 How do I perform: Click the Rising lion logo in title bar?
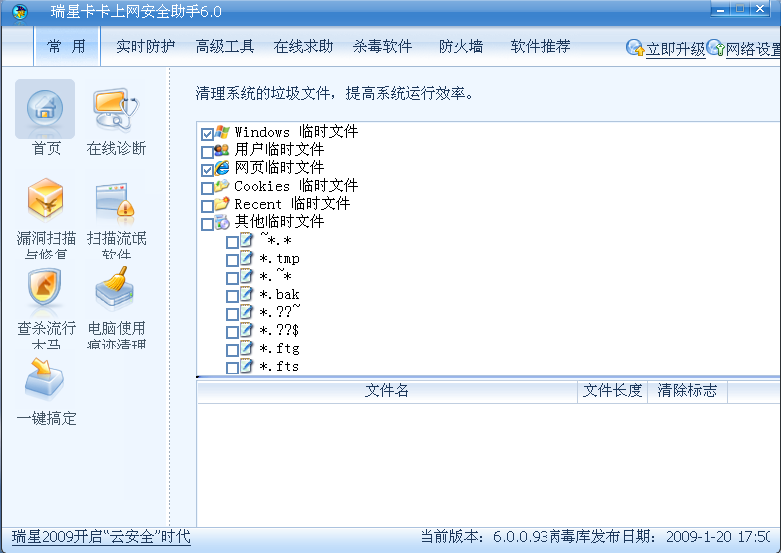click(x=20, y=11)
